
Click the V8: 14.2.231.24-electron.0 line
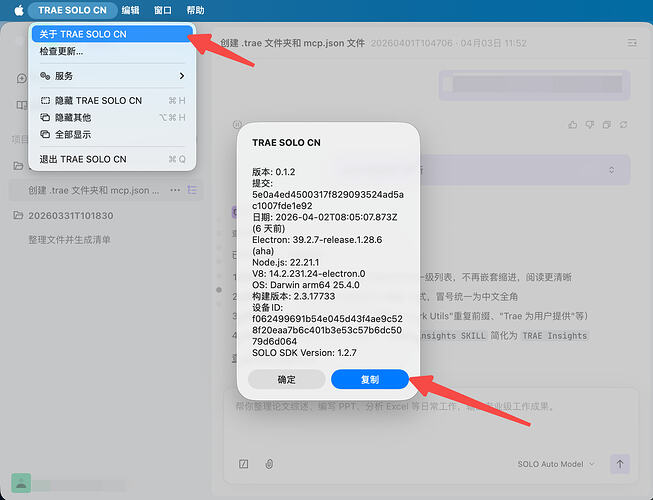[309, 274]
